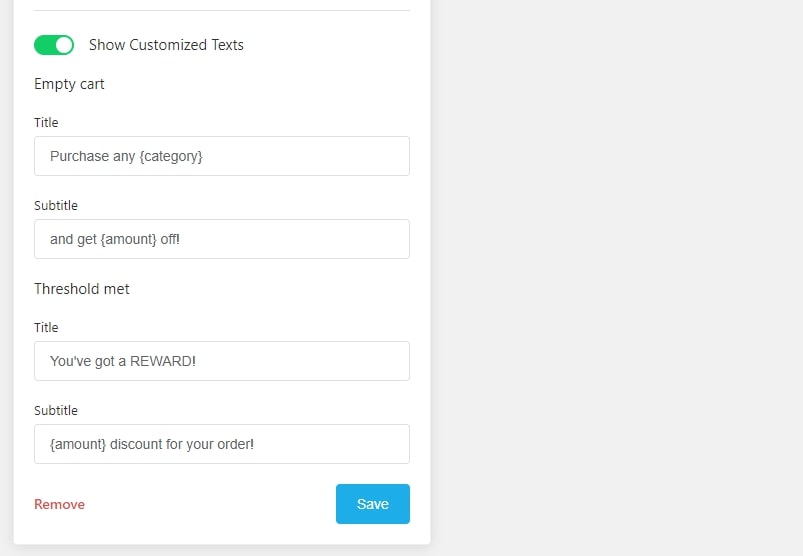The height and width of the screenshot is (556, 803).
Task: Click the "Show Customized Texts" label
Action: point(166,45)
